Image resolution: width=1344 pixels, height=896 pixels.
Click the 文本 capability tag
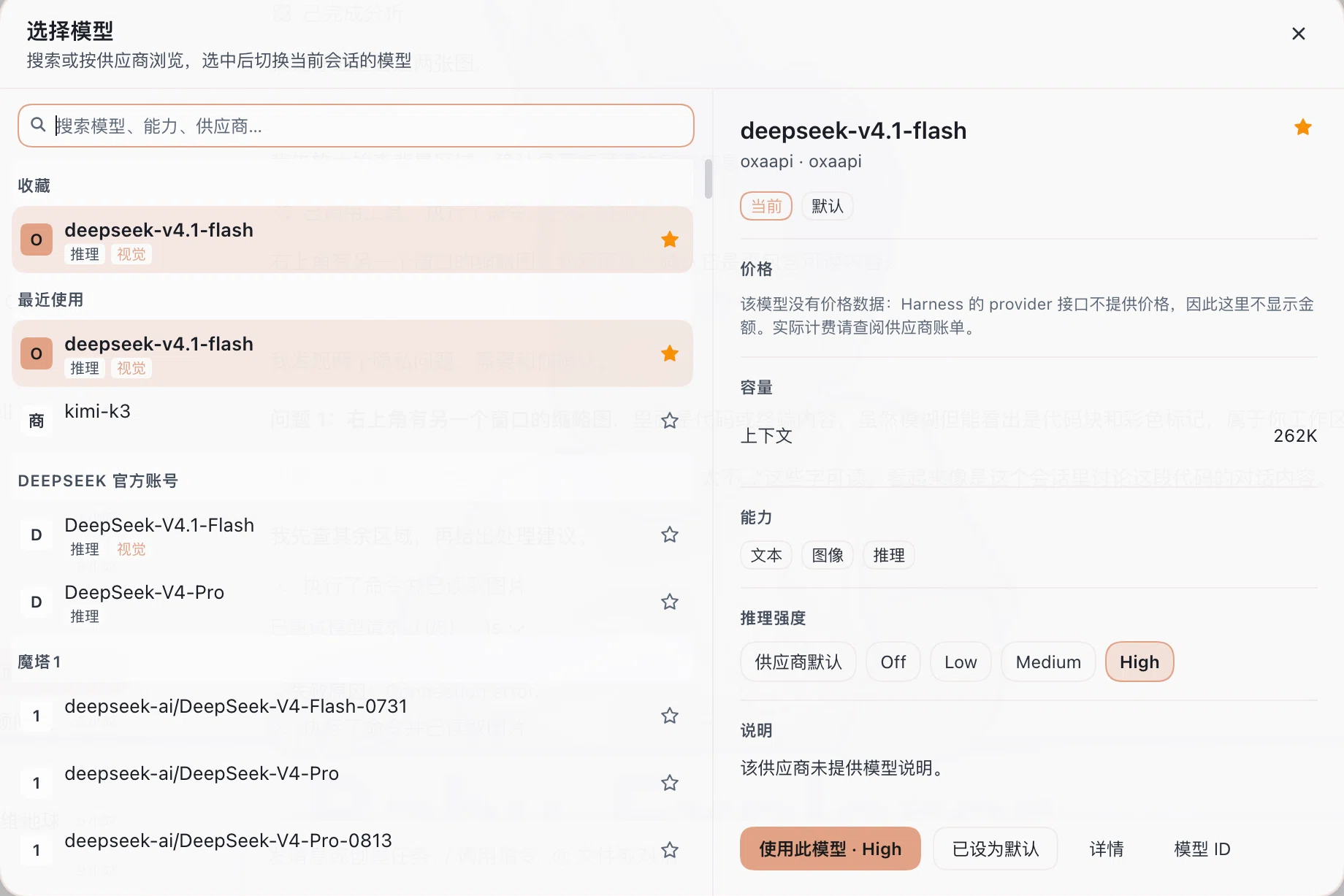(x=766, y=555)
